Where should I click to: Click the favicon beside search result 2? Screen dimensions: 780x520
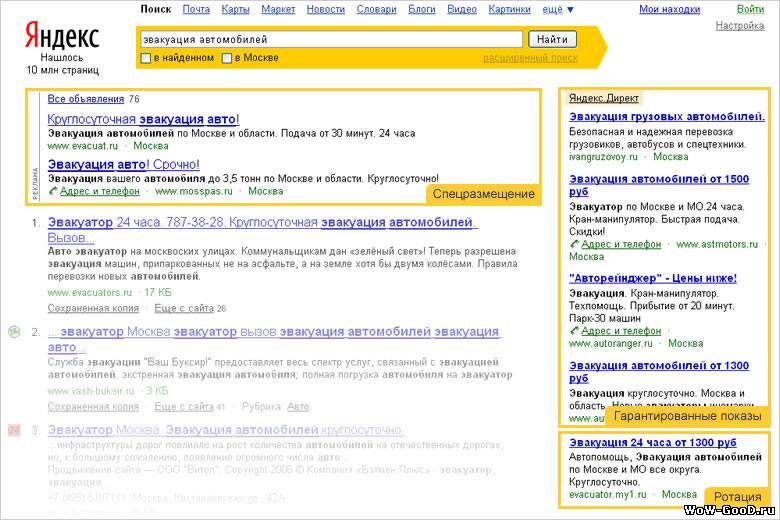(x=14, y=331)
